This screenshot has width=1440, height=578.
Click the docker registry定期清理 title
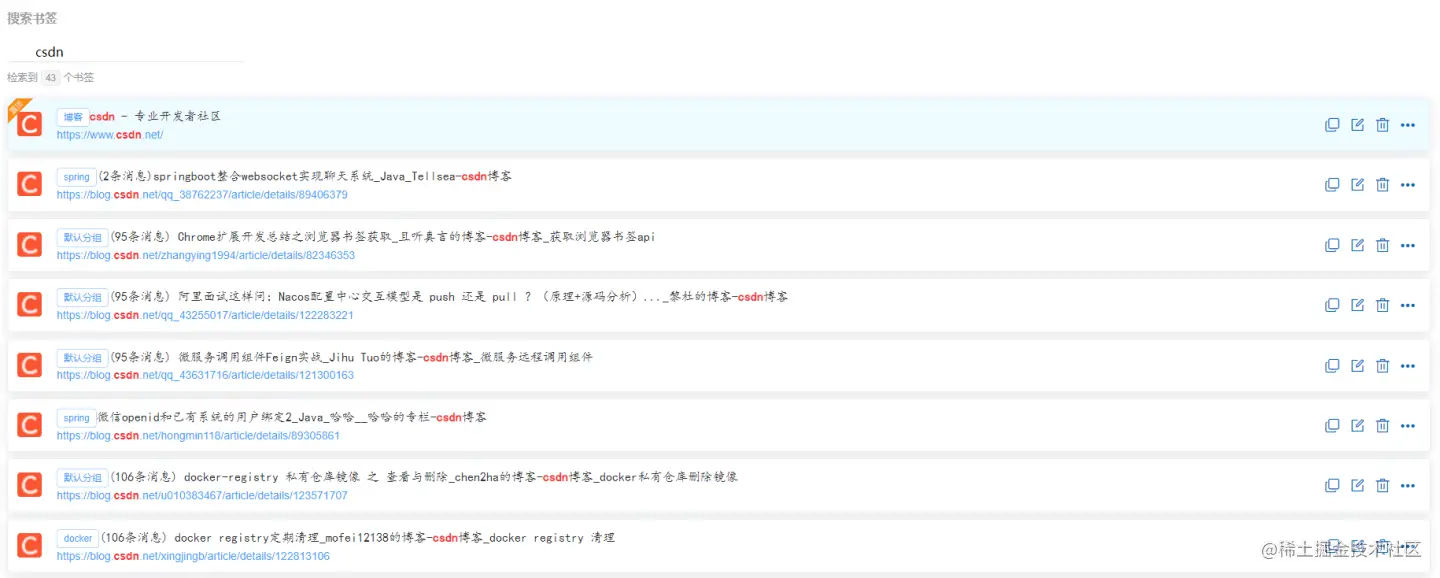[357, 537]
